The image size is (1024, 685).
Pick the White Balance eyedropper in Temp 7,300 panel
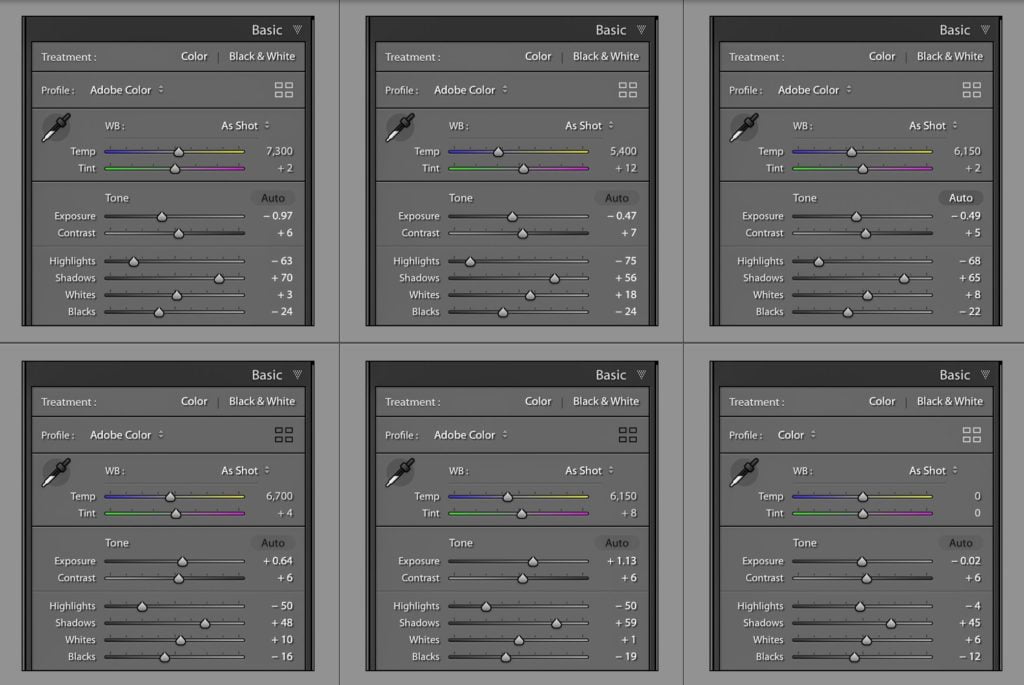[x=56, y=127]
